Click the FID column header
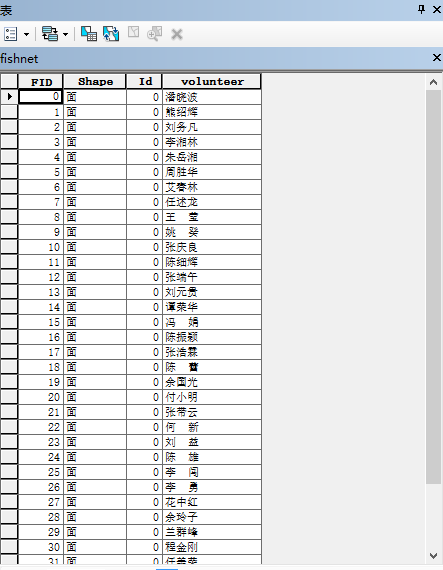443x570 pixels. point(41,81)
